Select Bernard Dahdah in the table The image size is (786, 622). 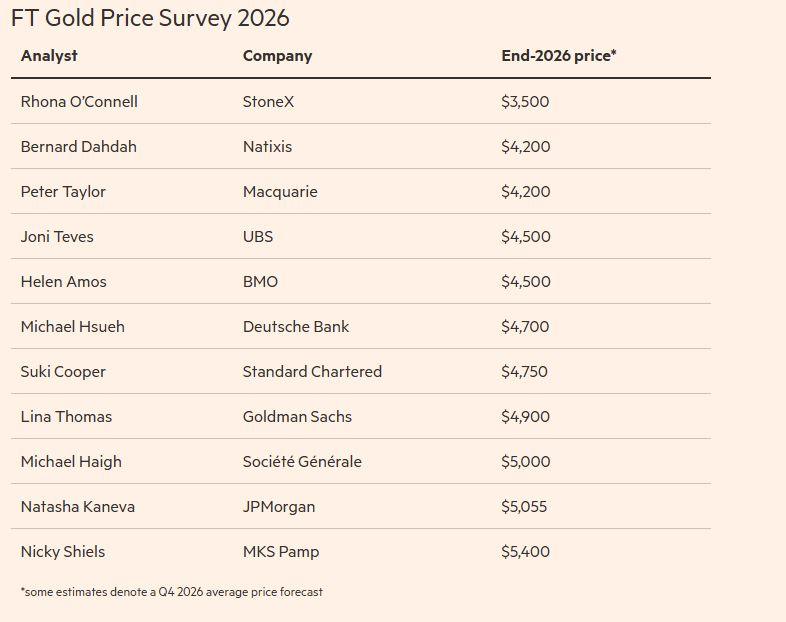click(78, 146)
